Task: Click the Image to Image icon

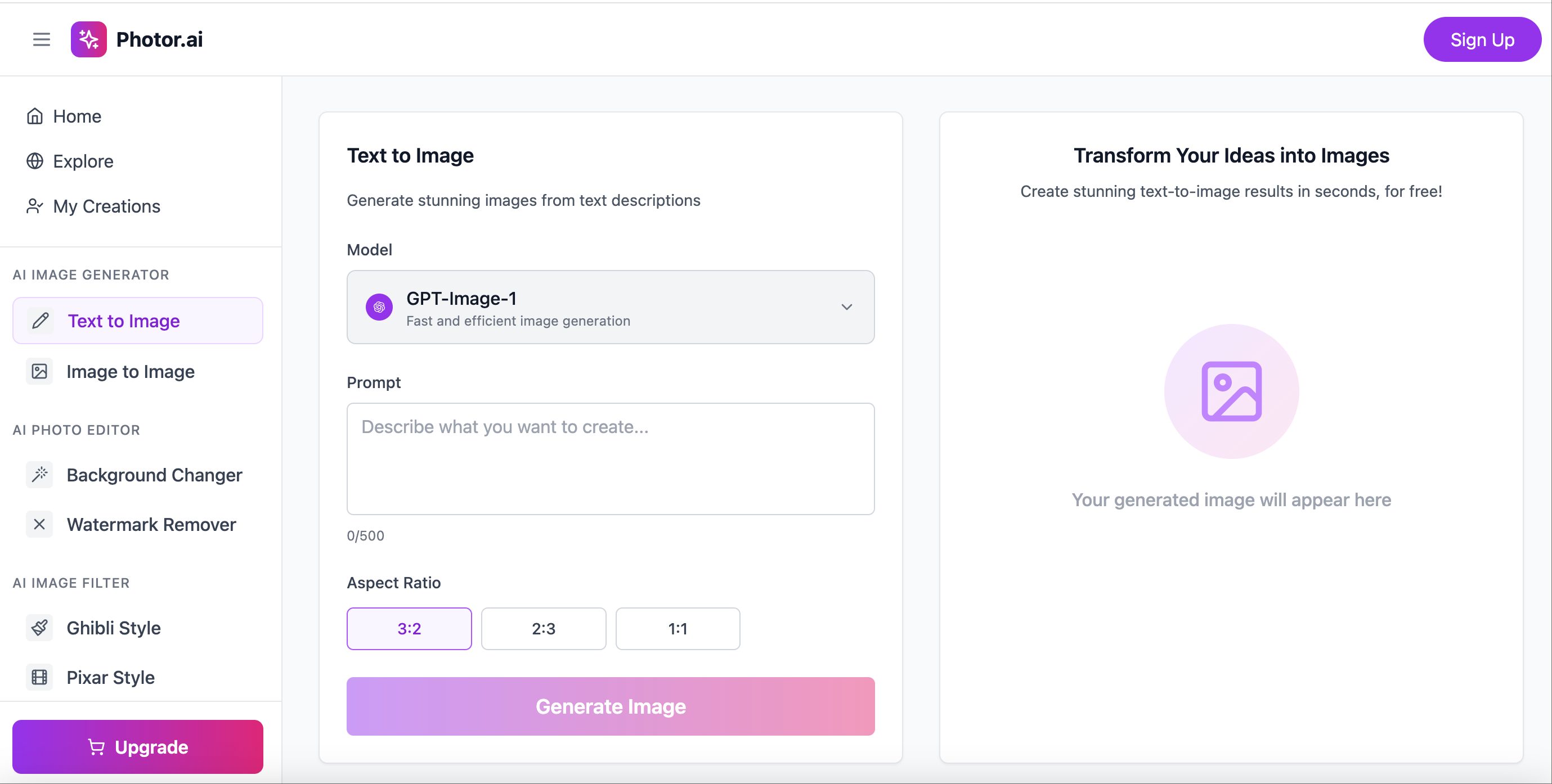Action: (39, 372)
